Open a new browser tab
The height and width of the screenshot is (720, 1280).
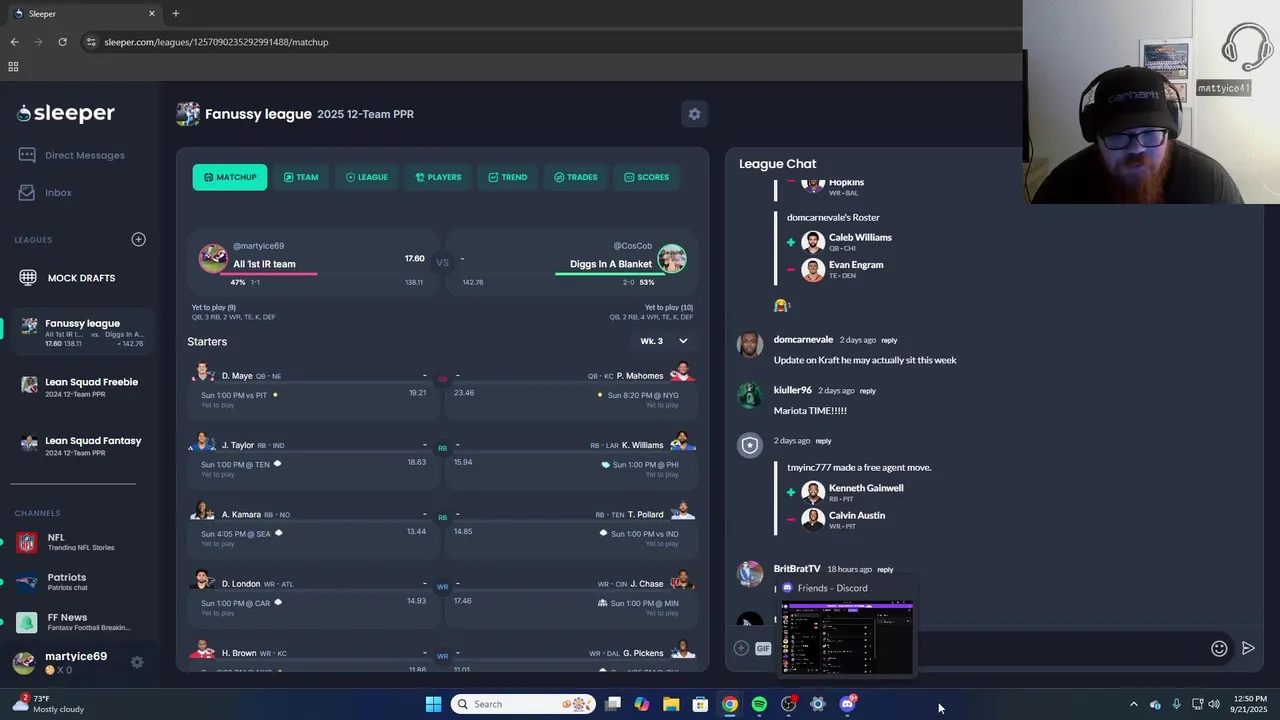tap(175, 13)
